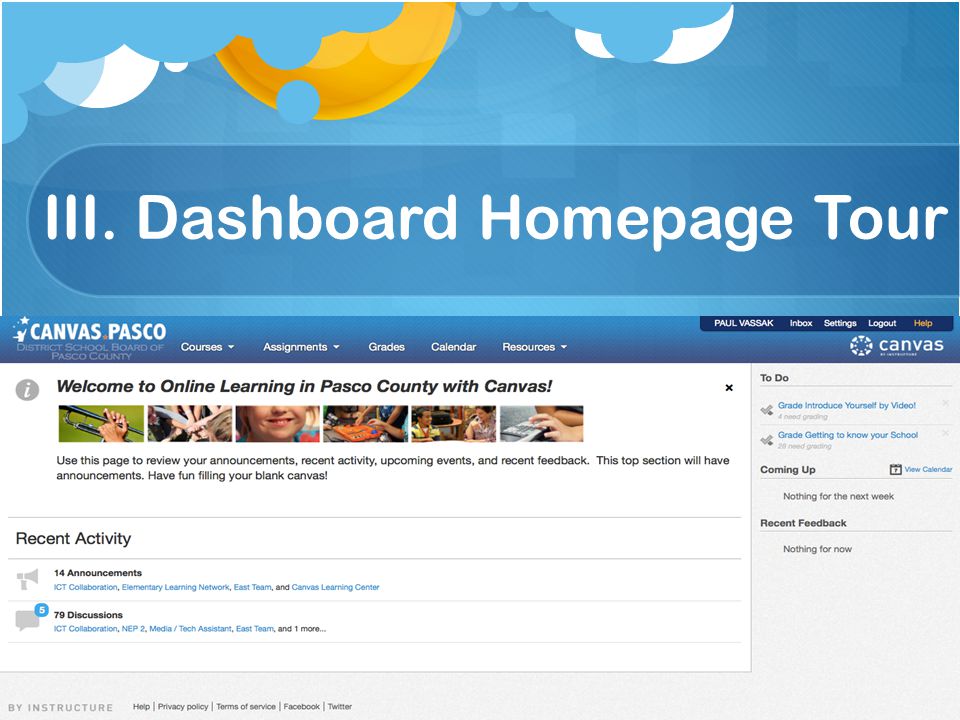Open the Privacy policy footer link
960x720 pixels.
tap(183, 707)
